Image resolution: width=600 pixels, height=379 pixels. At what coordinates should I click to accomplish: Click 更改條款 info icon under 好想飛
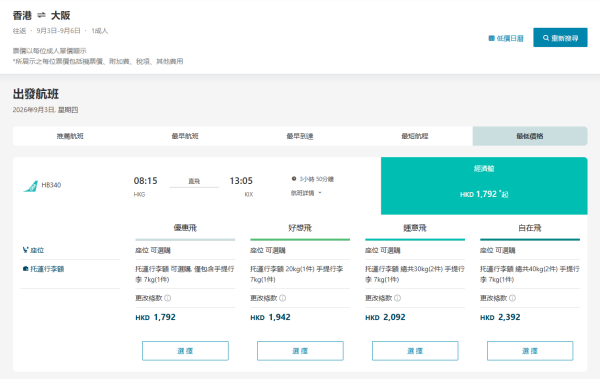point(282,298)
